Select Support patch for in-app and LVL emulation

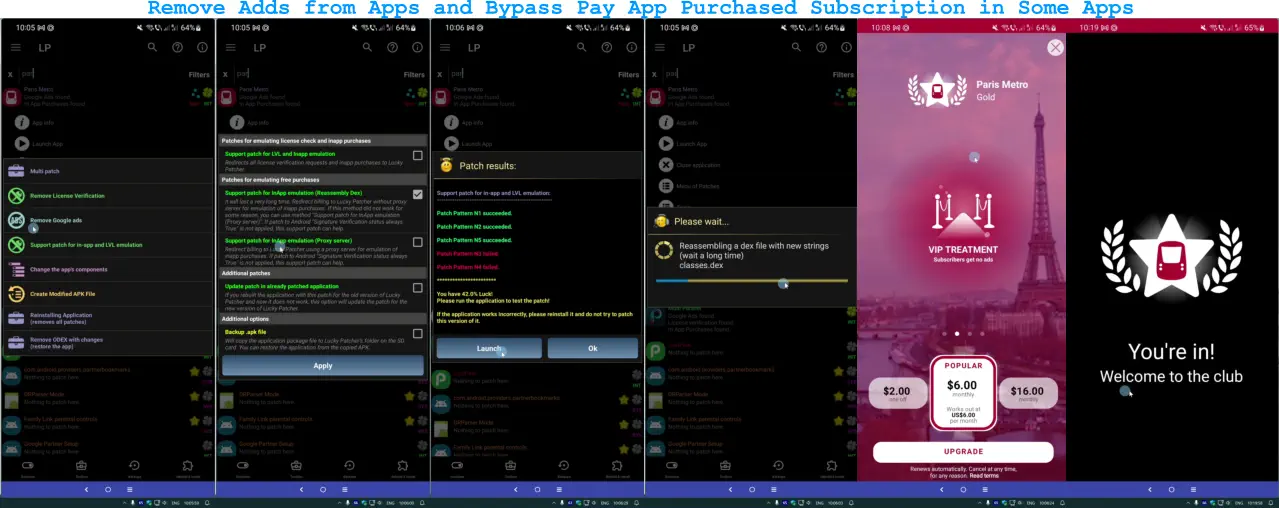(x=109, y=245)
